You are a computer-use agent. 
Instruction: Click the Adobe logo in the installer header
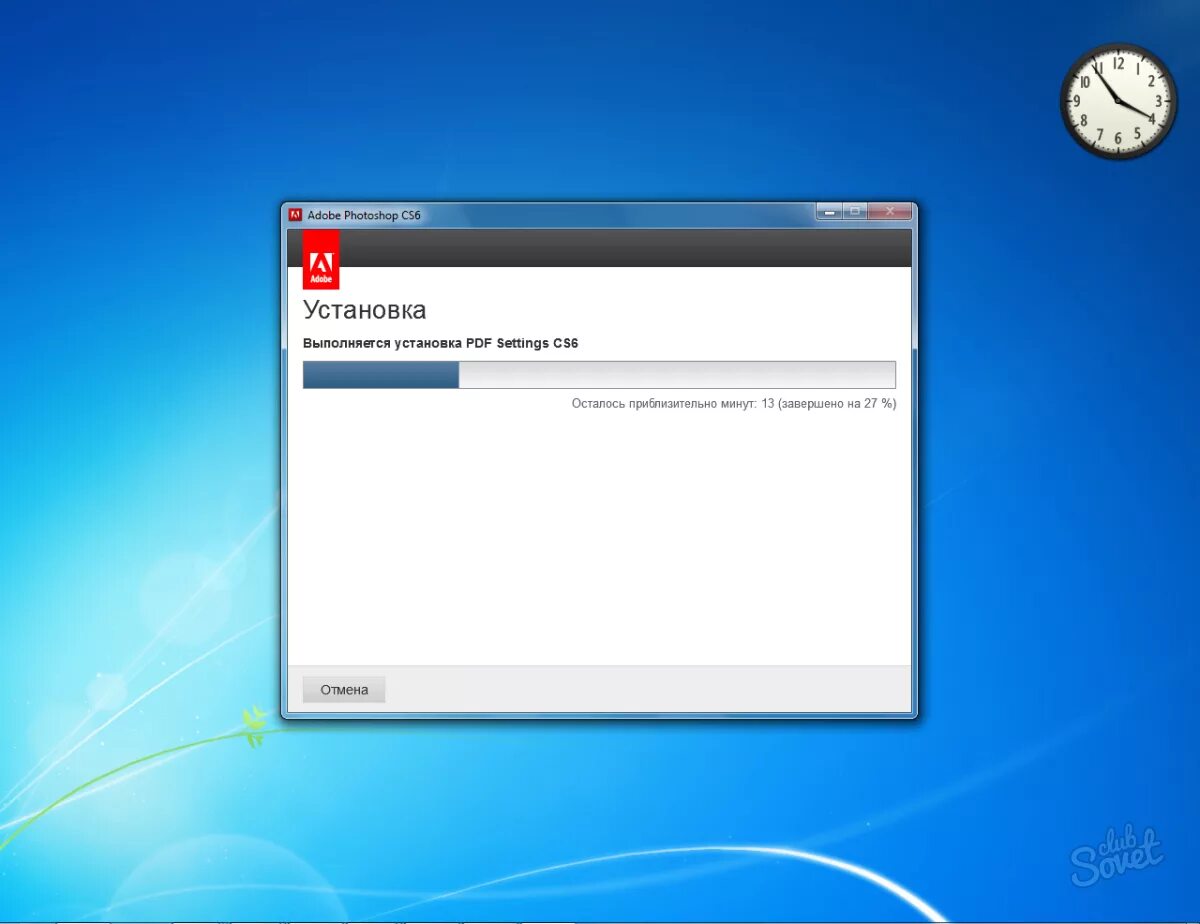click(x=321, y=260)
